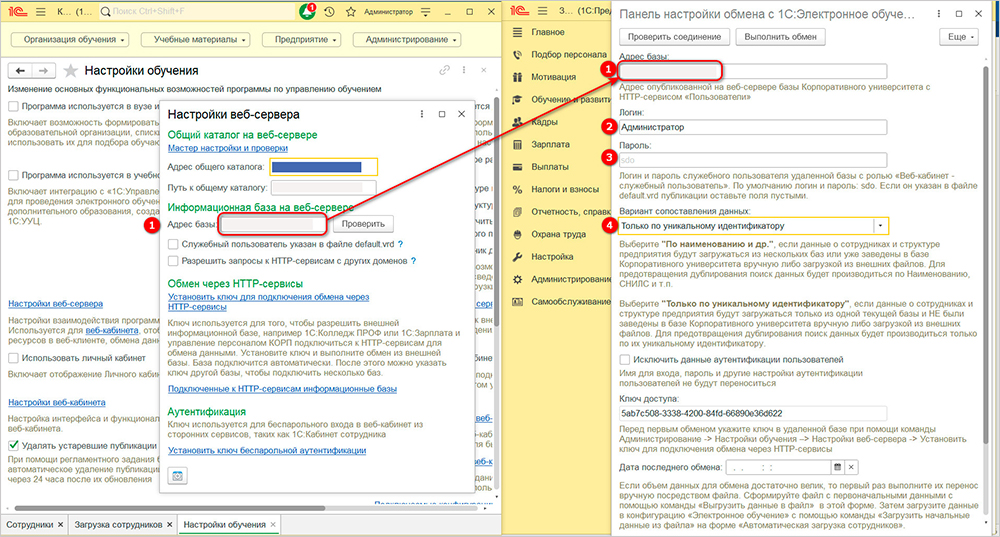
Task: Open Налоги и взносы section
Action: pos(565,189)
